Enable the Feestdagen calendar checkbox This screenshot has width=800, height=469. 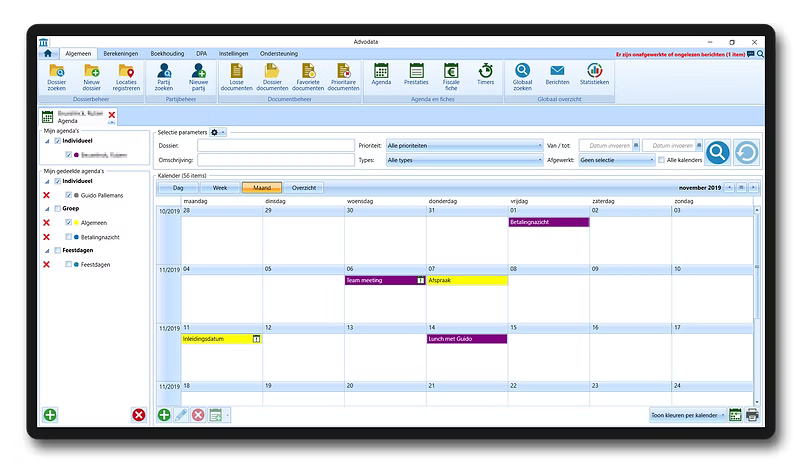(x=68, y=264)
